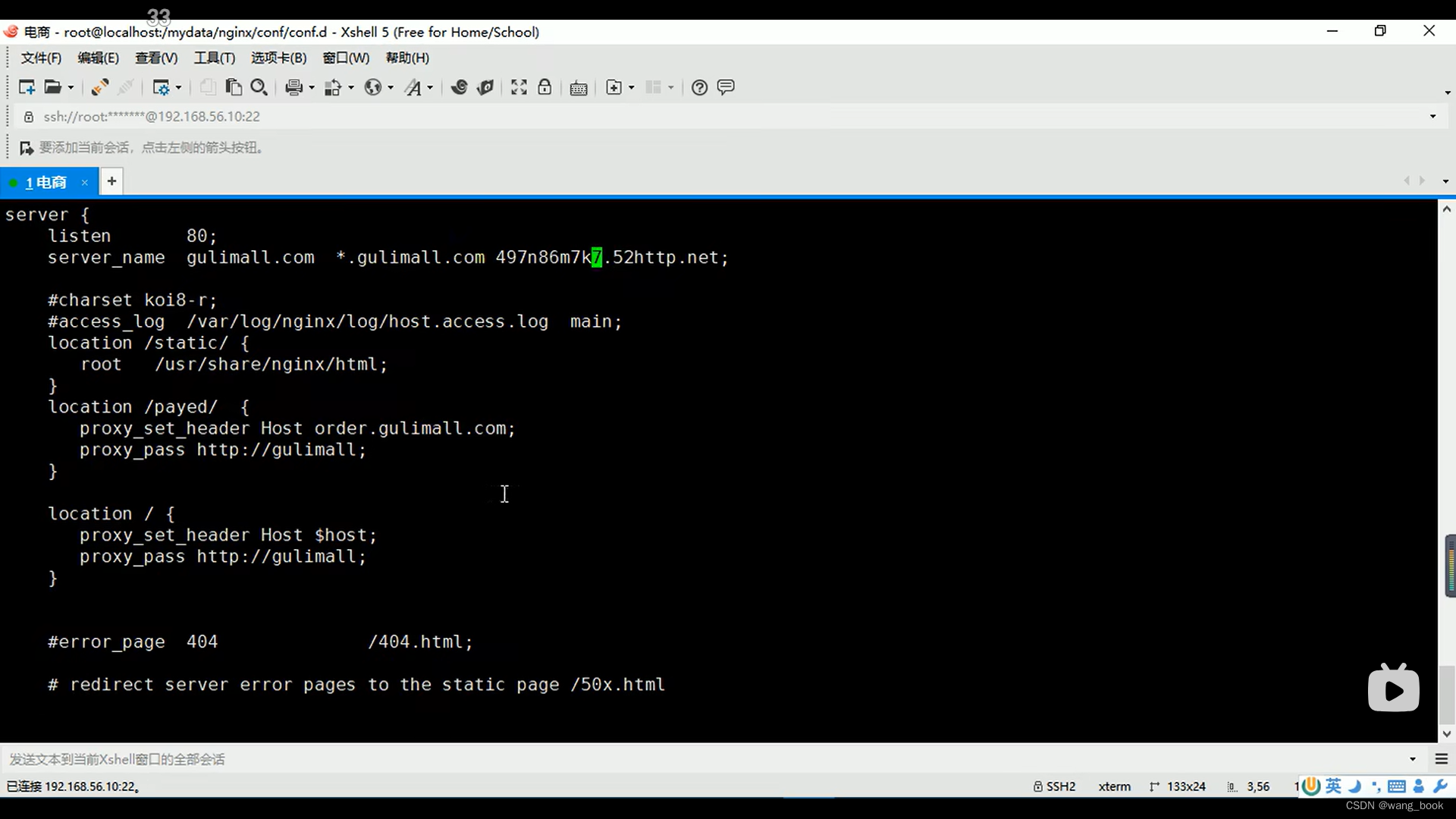Viewport: 1456px width, 819px height.
Task: Toggle the moon half-width mode icon
Action: click(1354, 786)
